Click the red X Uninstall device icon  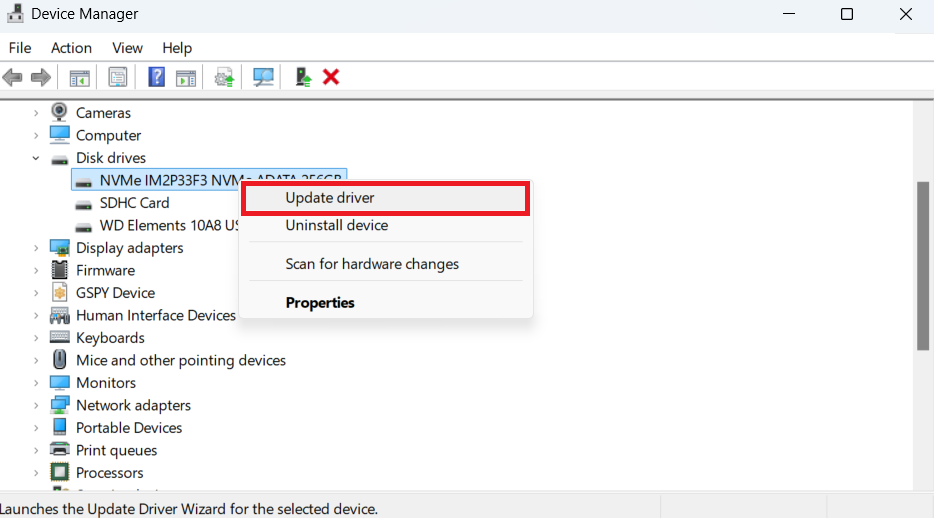[331, 77]
